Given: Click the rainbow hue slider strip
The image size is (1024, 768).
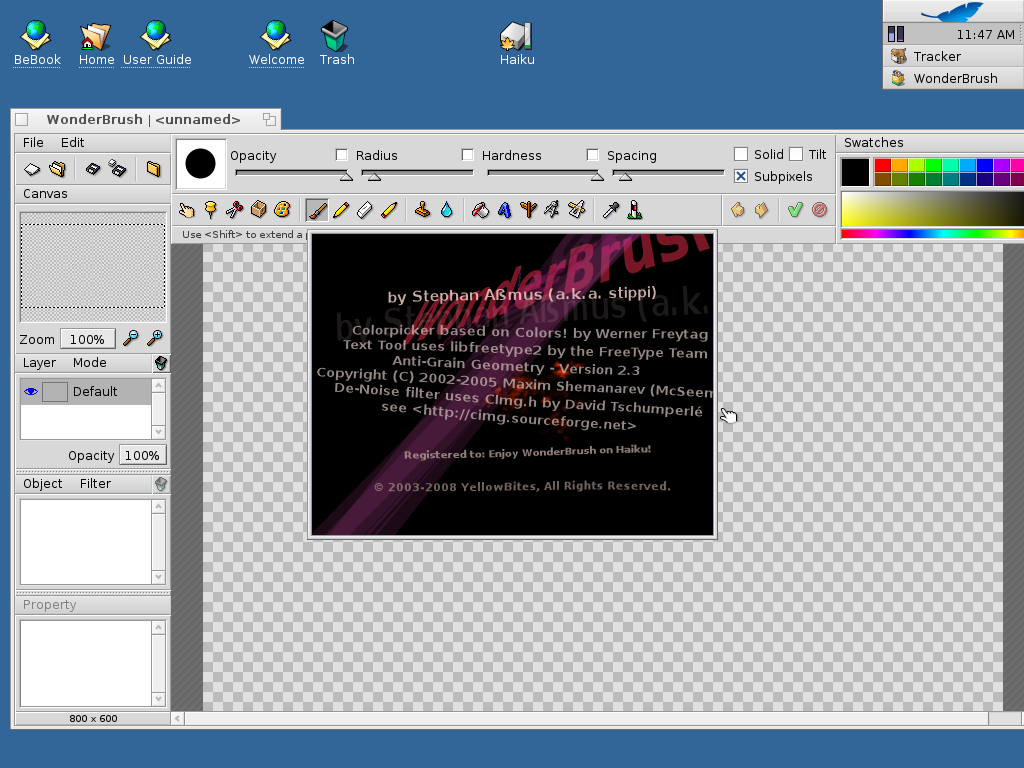Looking at the screenshot, I should click(933, 234).
